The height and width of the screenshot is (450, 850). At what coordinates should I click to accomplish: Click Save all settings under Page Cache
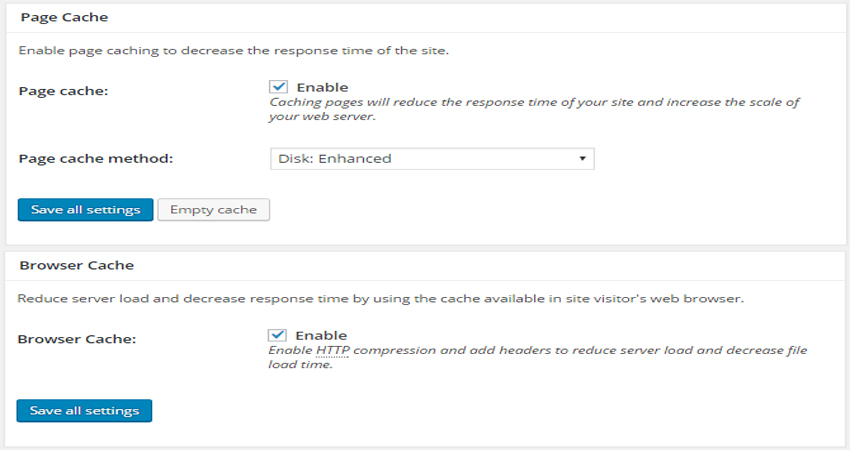(86, 210)
